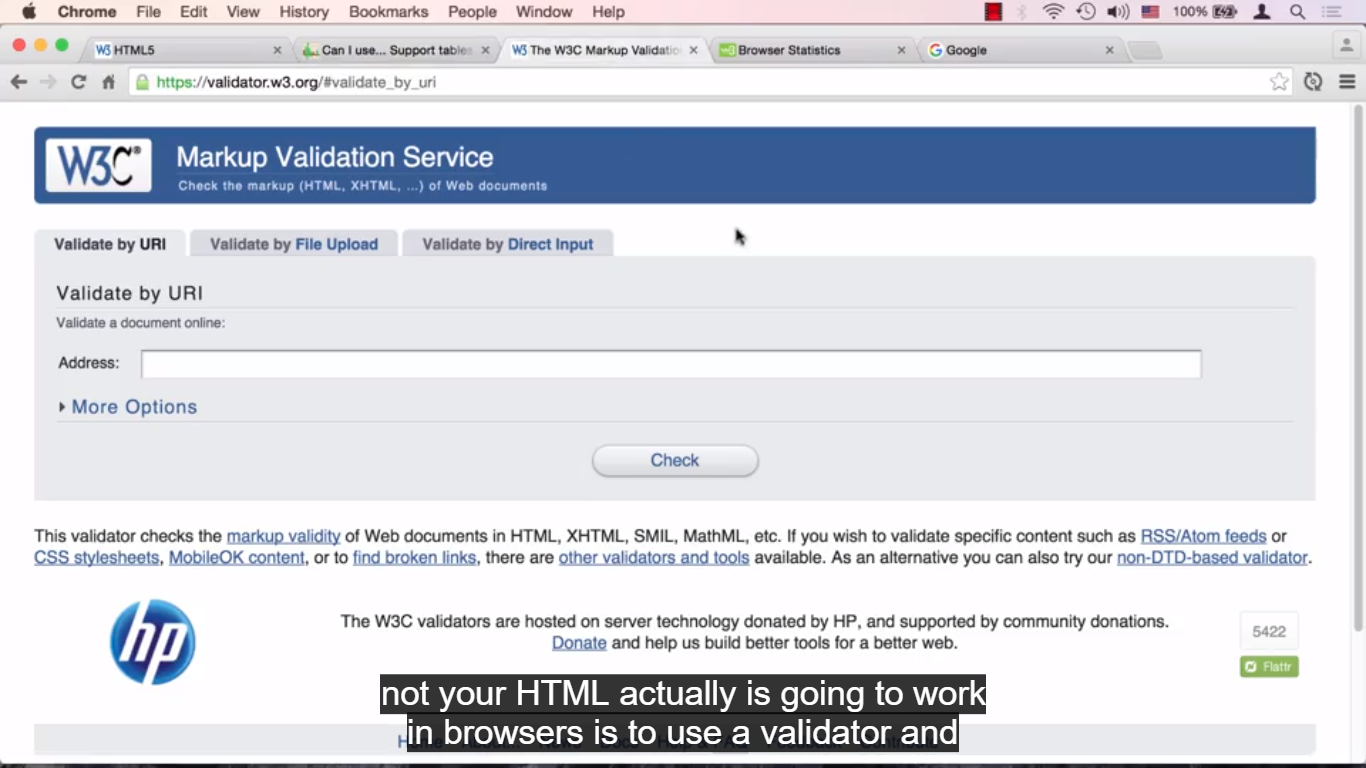Switch to the Google tab
Screen dimensions: 1366x768
1019,50
